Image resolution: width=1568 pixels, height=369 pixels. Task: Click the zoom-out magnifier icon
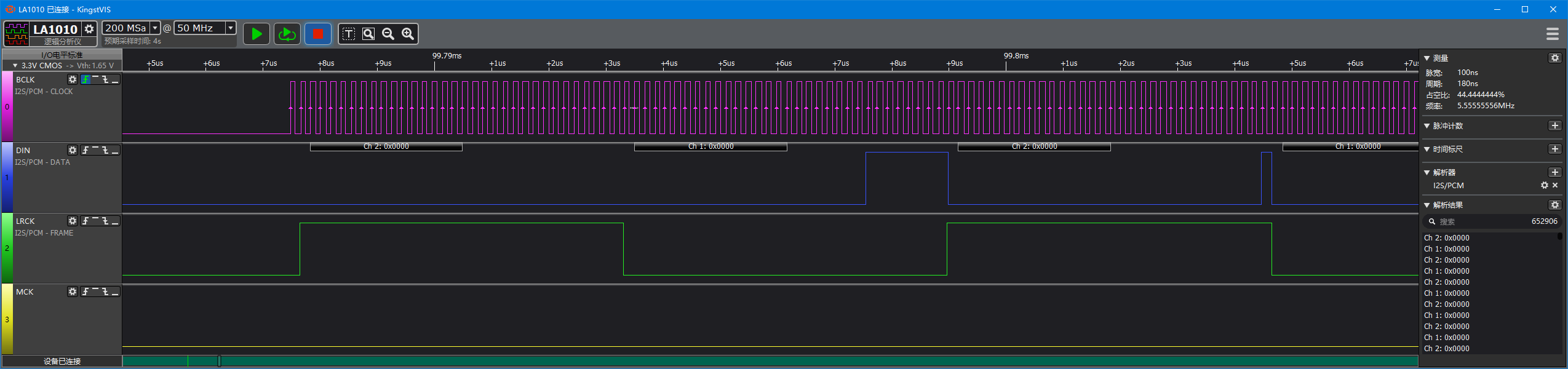(388, 34)
